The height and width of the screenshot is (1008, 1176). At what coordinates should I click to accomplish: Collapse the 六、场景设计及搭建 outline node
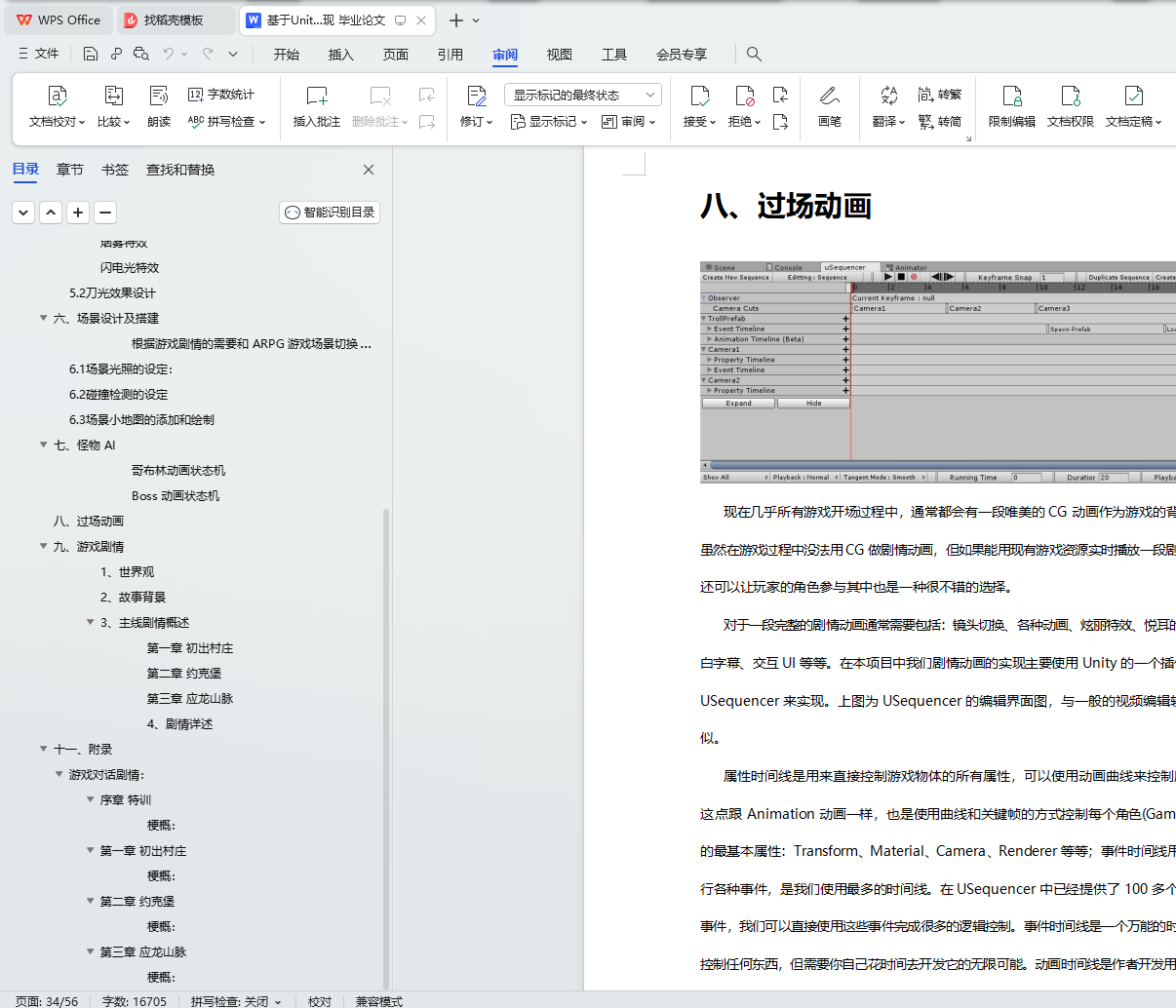[43, 318]
